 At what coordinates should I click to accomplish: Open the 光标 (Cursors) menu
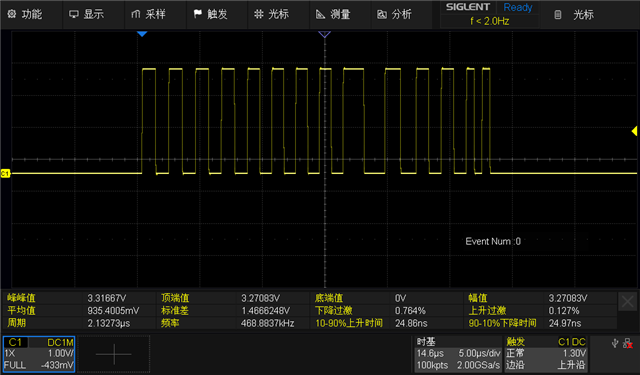pos(278,14)
